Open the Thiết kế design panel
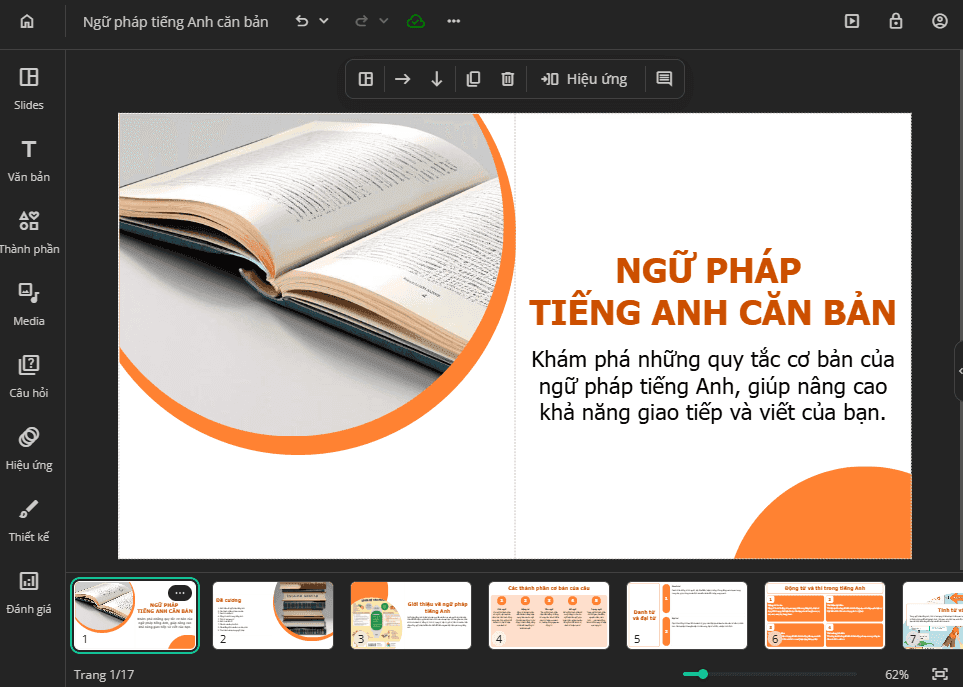This screenshot has width=963, height=687. click(29, 521)
